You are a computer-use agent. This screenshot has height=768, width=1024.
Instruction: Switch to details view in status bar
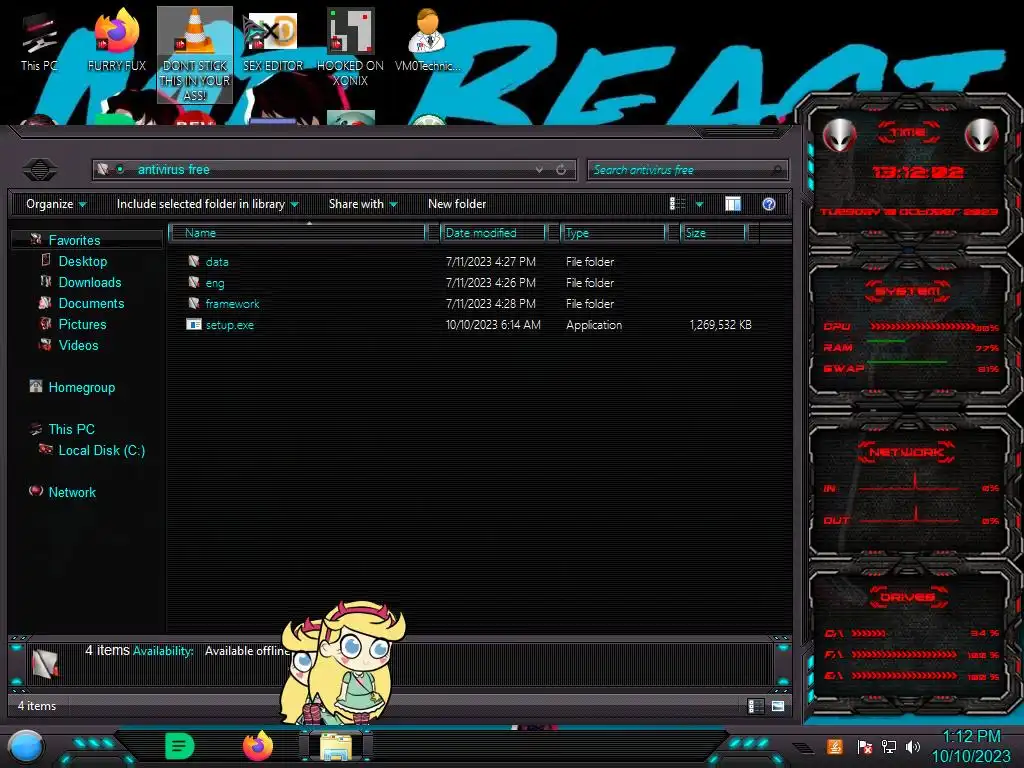click(x=756, y=706)
